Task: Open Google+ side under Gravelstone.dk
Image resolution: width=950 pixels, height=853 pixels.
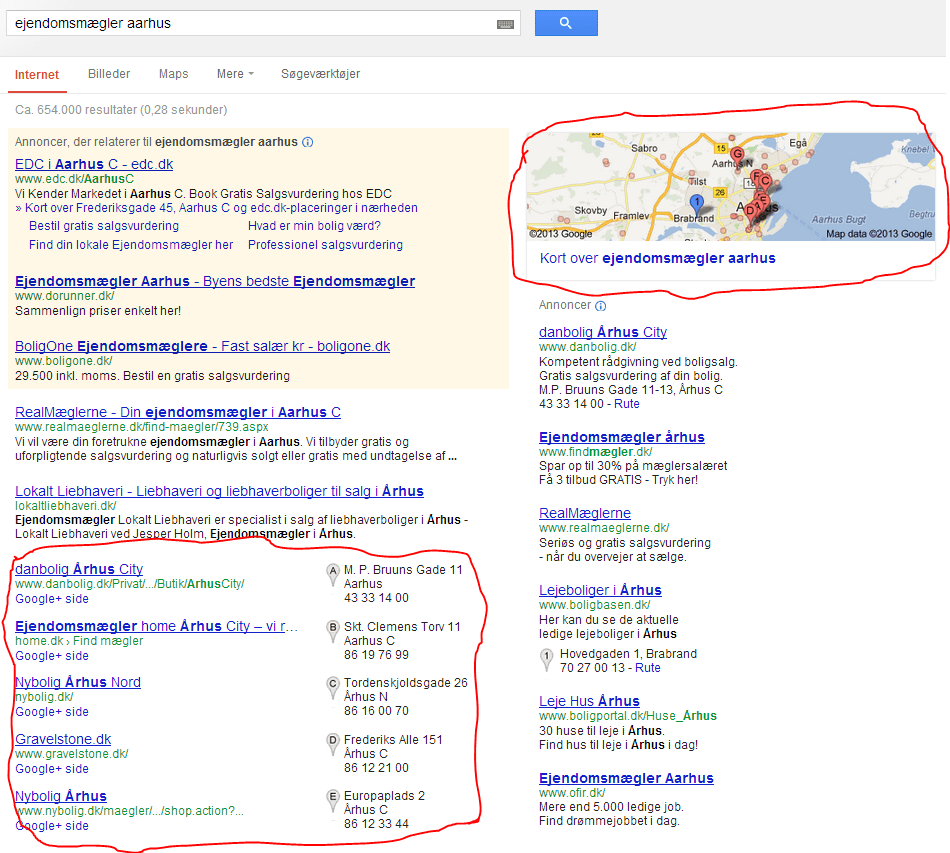Action: click(x=52, y=769)
